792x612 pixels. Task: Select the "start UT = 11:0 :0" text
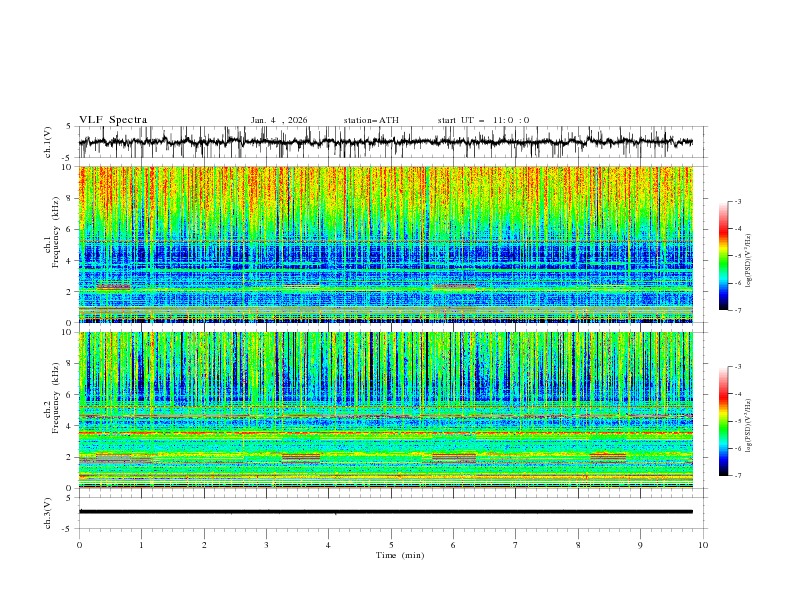483,120
